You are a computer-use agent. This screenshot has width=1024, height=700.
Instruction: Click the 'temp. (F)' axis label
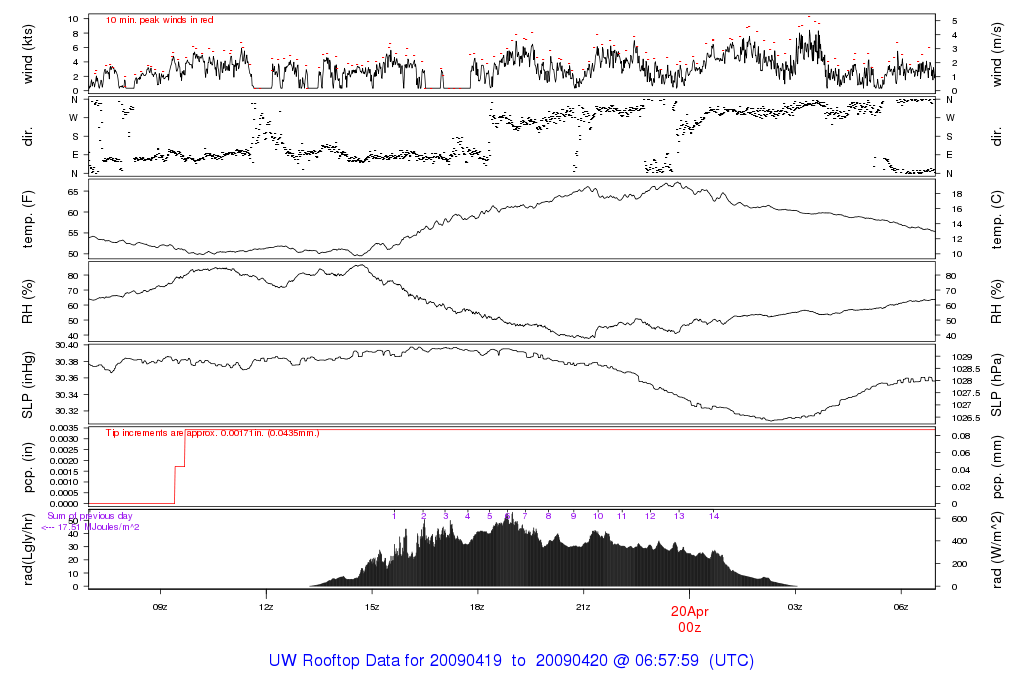(28, 219)
